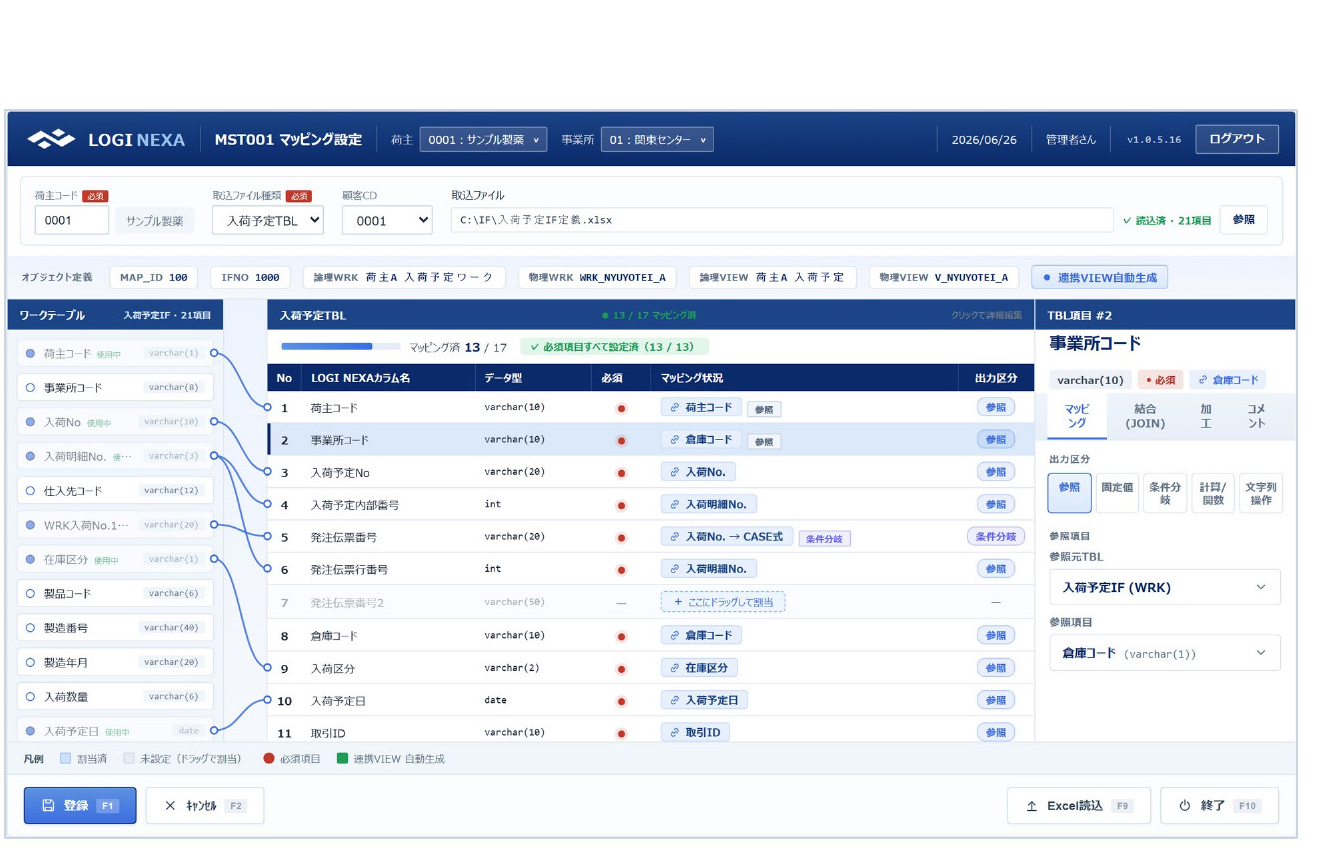Click the link icon in the 取引ID mapping chip
Viewport: 1326px width, 856px height.
(x=675, y=733)
